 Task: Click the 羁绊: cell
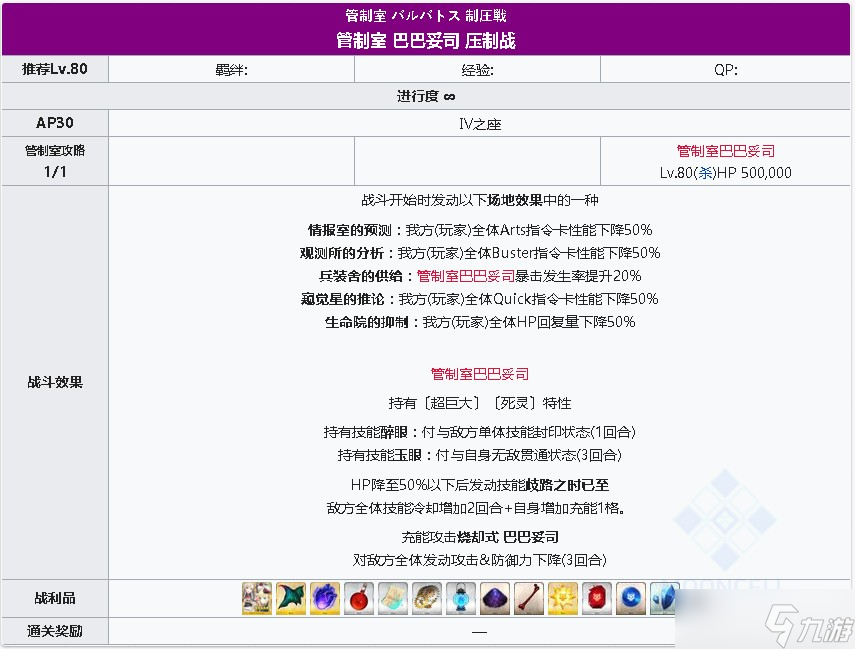232,69
